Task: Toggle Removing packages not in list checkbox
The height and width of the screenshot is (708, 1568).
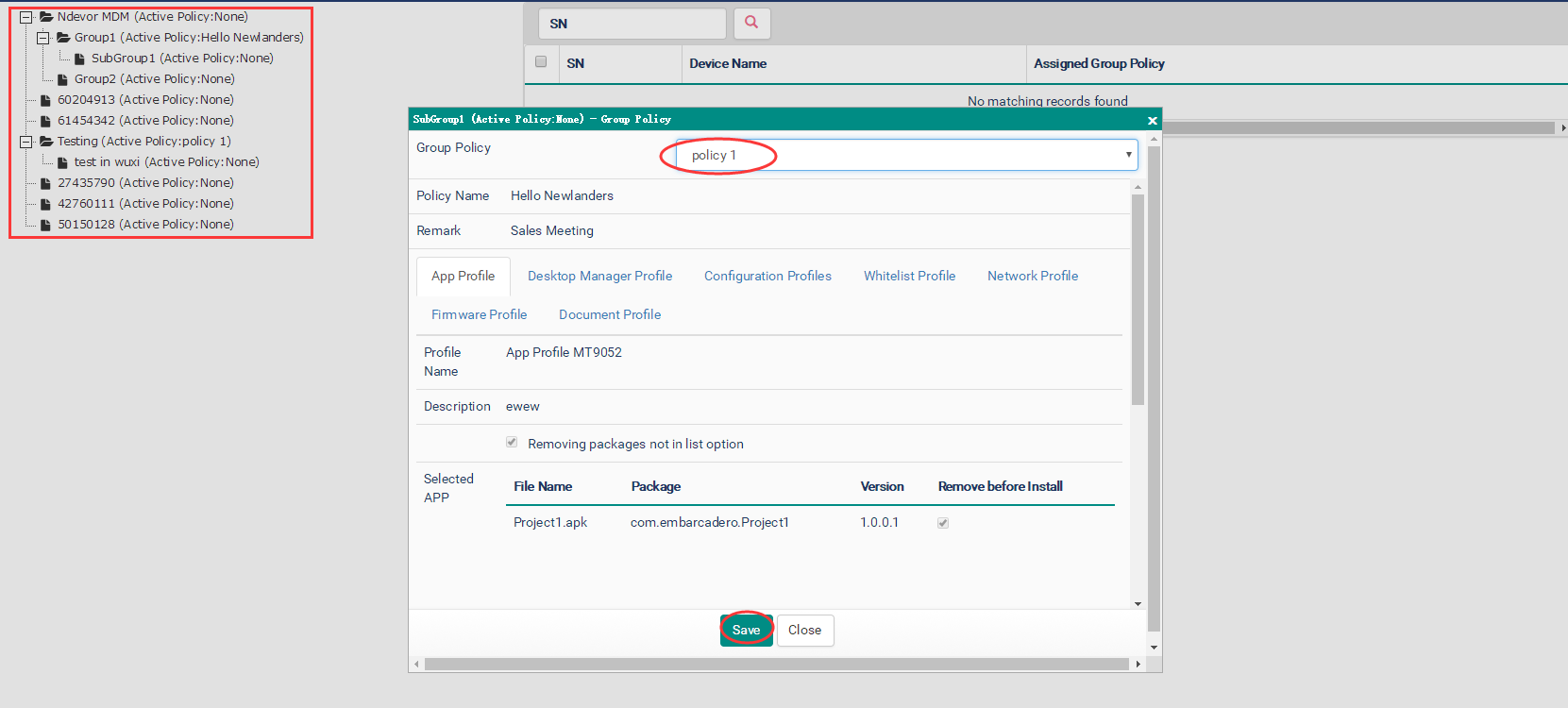Action: pos(512,443)
